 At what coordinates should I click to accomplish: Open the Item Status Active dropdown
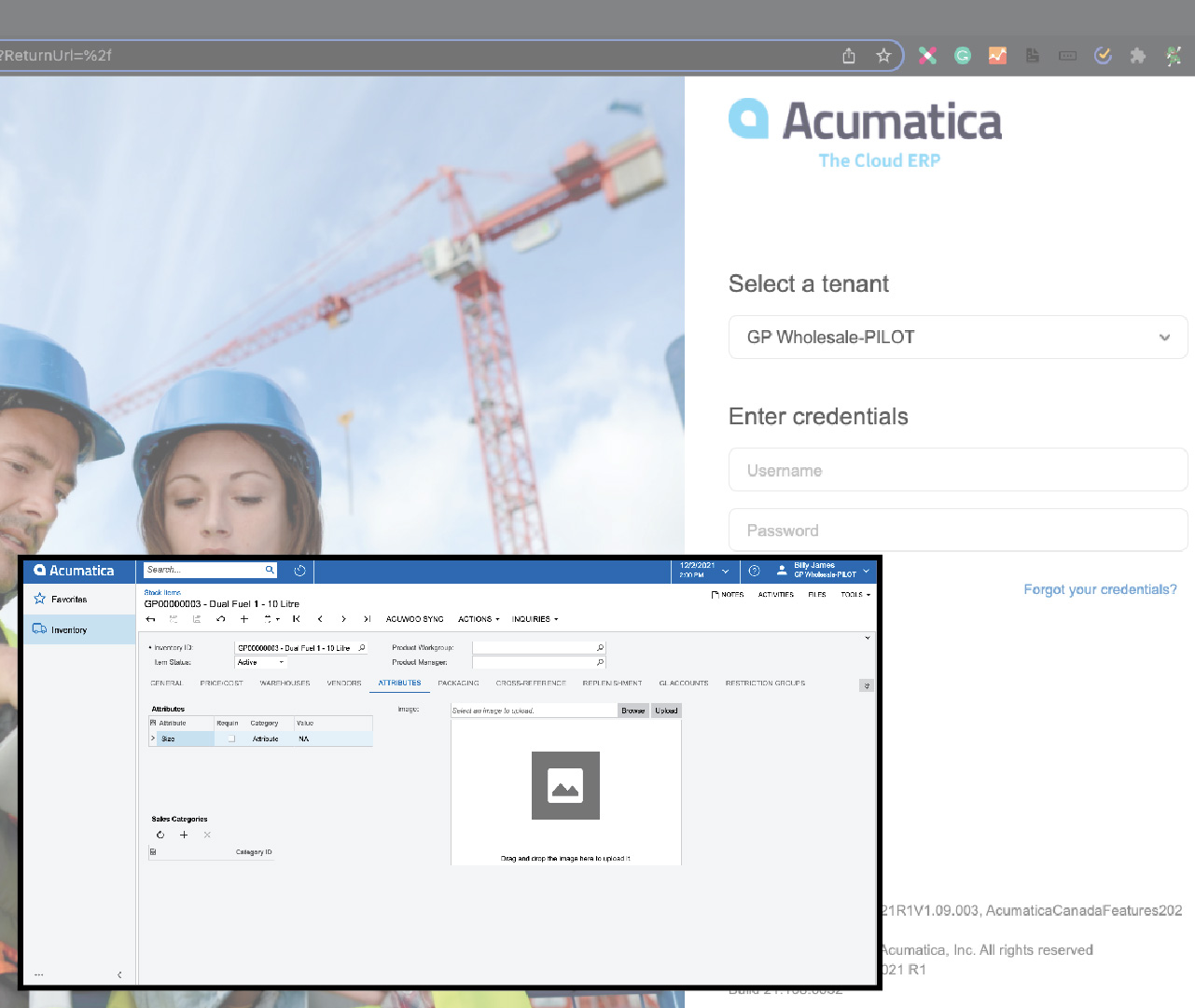point(260,662)
